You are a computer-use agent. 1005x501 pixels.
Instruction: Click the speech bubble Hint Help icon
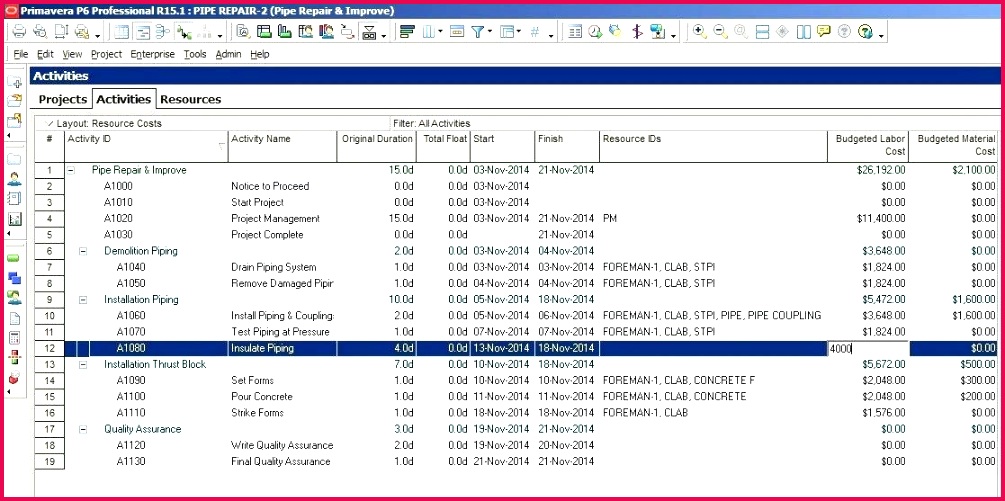(x=823, y=32)
